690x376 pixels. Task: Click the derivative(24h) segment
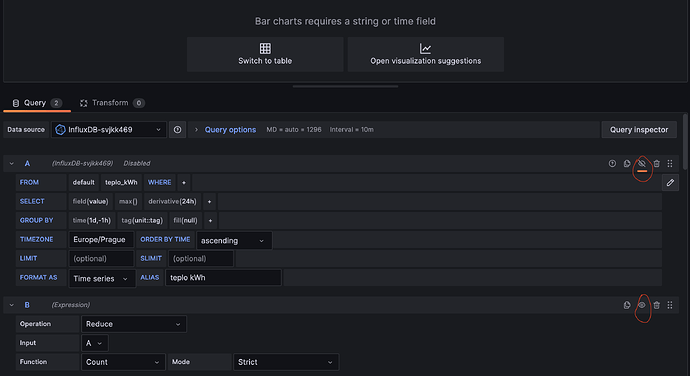[x=172, y=201]
